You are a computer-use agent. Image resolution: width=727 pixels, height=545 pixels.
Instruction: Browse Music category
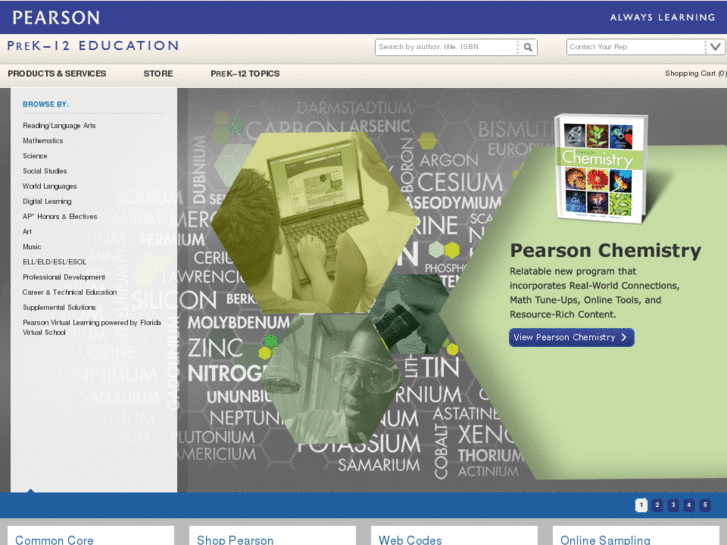coord(32,247)
